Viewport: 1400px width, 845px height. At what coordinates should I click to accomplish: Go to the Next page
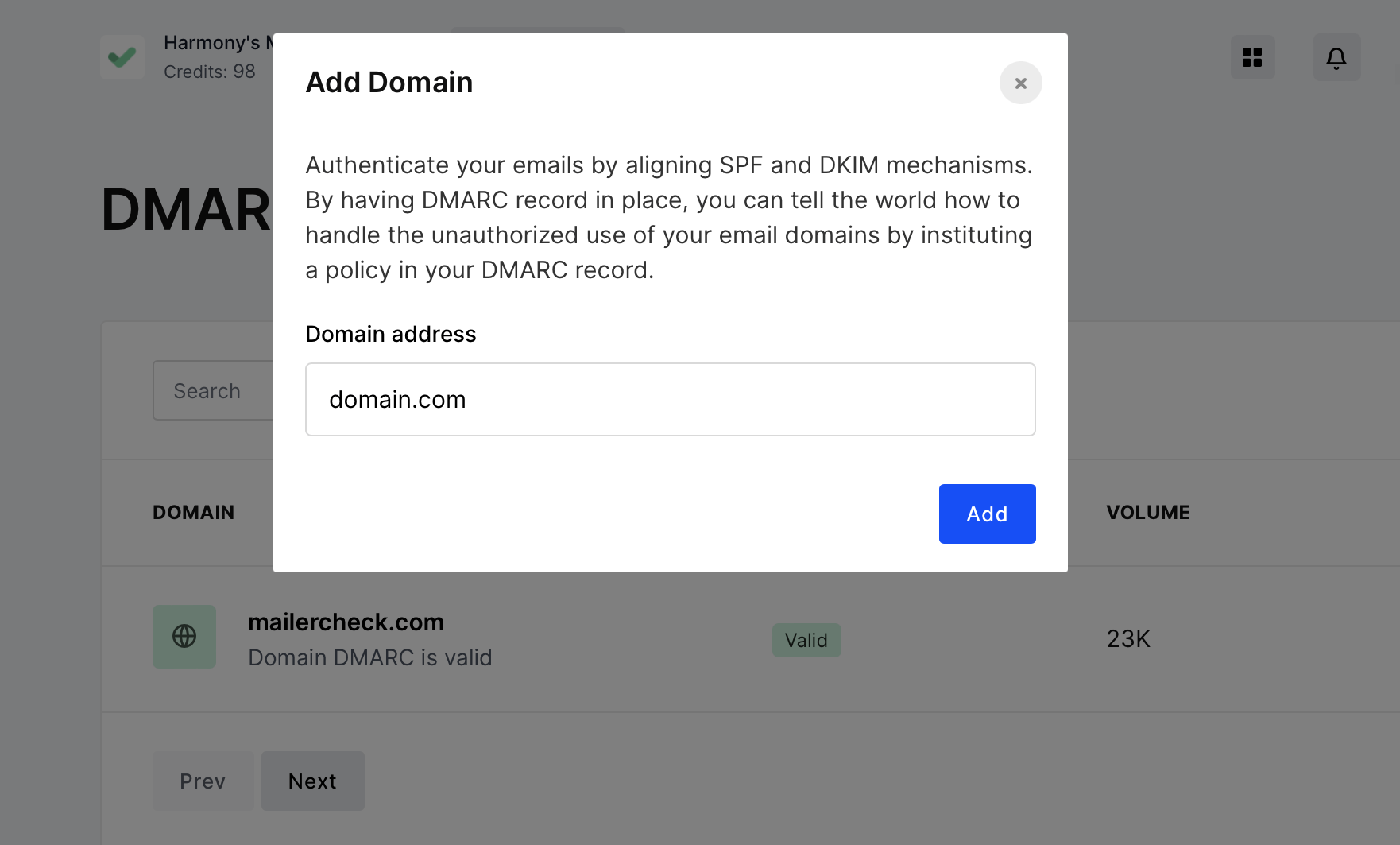click(312, 781)
